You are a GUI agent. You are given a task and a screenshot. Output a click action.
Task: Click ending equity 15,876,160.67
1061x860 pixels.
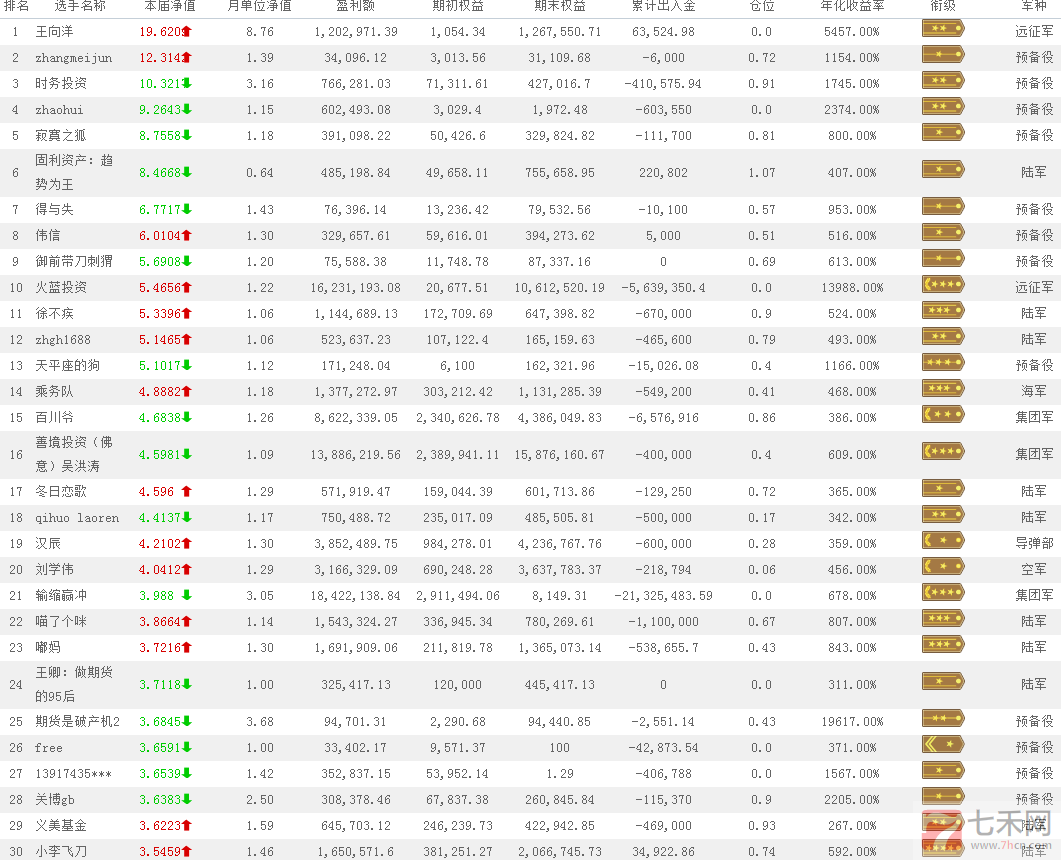(560, 455)
